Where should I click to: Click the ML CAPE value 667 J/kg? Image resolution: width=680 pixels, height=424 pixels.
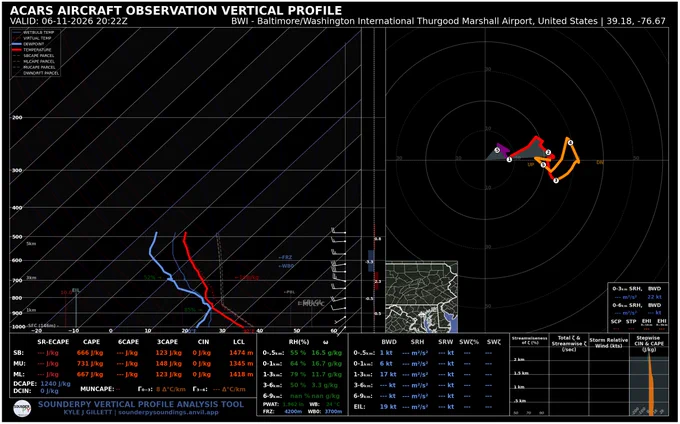coord(90,374)
